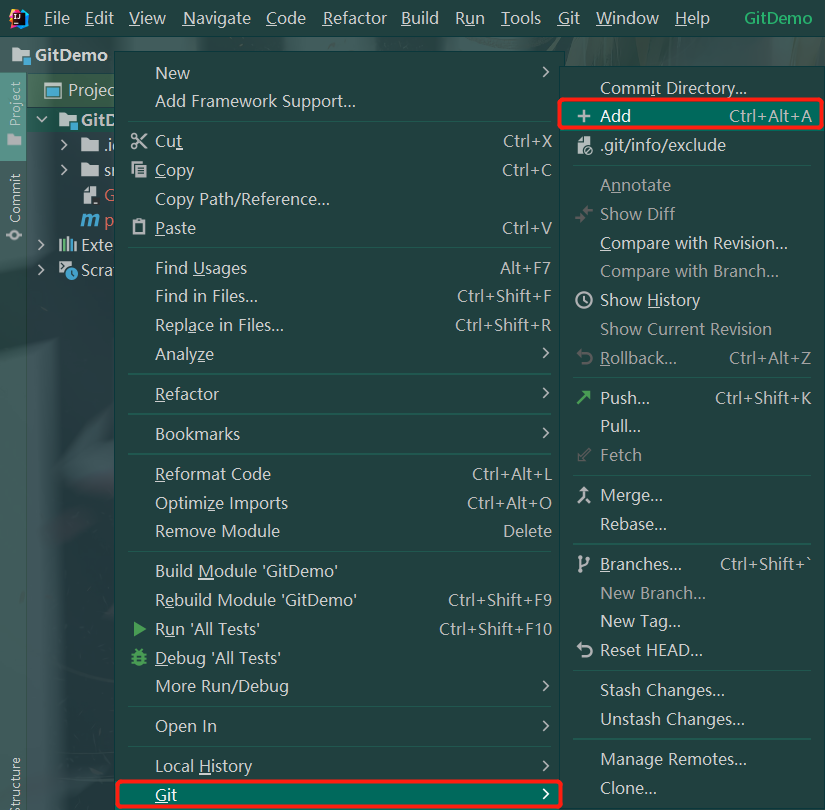Screen dimensions: 825x810
Task: Select the Git entry in context menu
Action: (339, 794)
